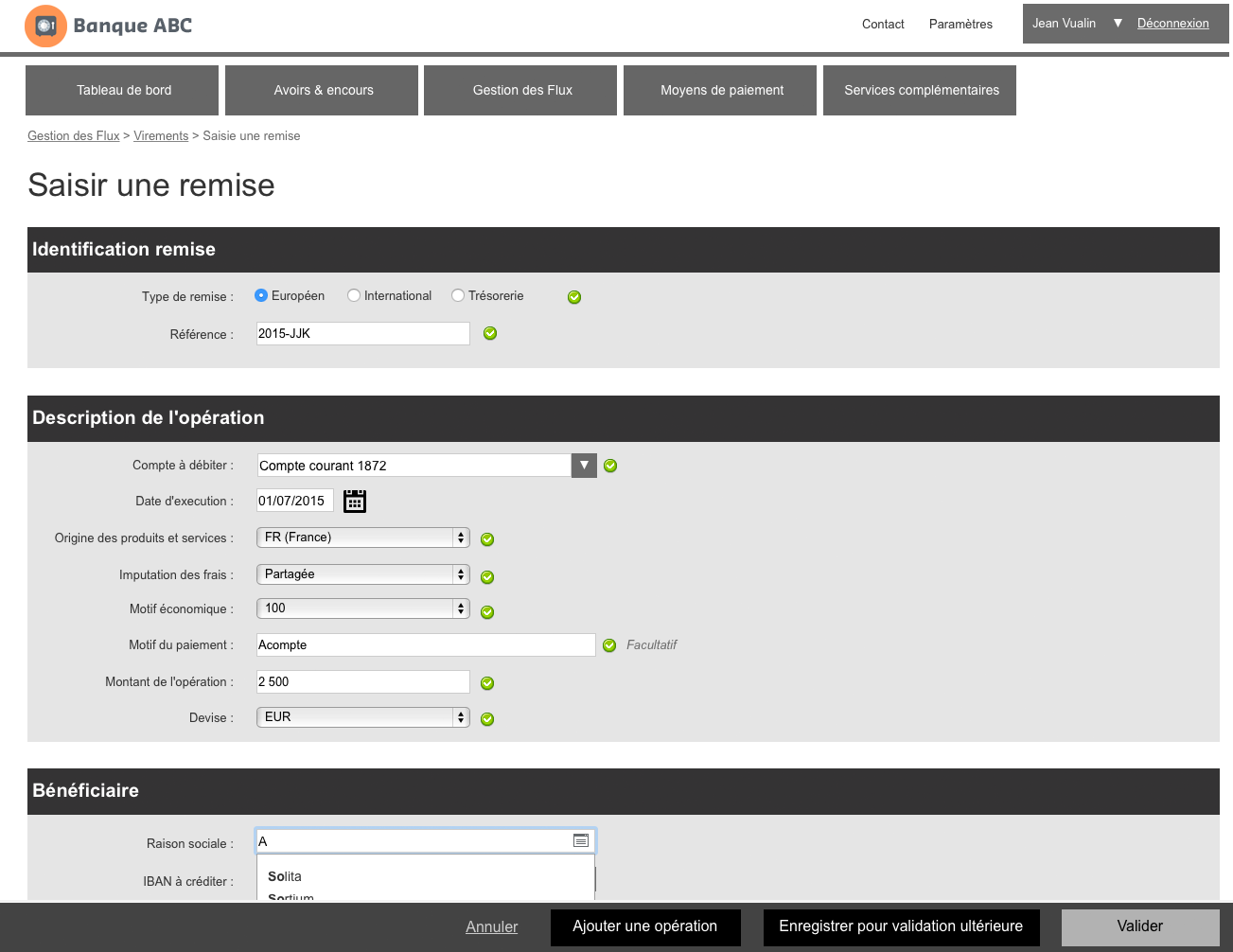Screen dimensions: 1233x952
Task: Click the Valider button
Action: tap(1139, 926)
